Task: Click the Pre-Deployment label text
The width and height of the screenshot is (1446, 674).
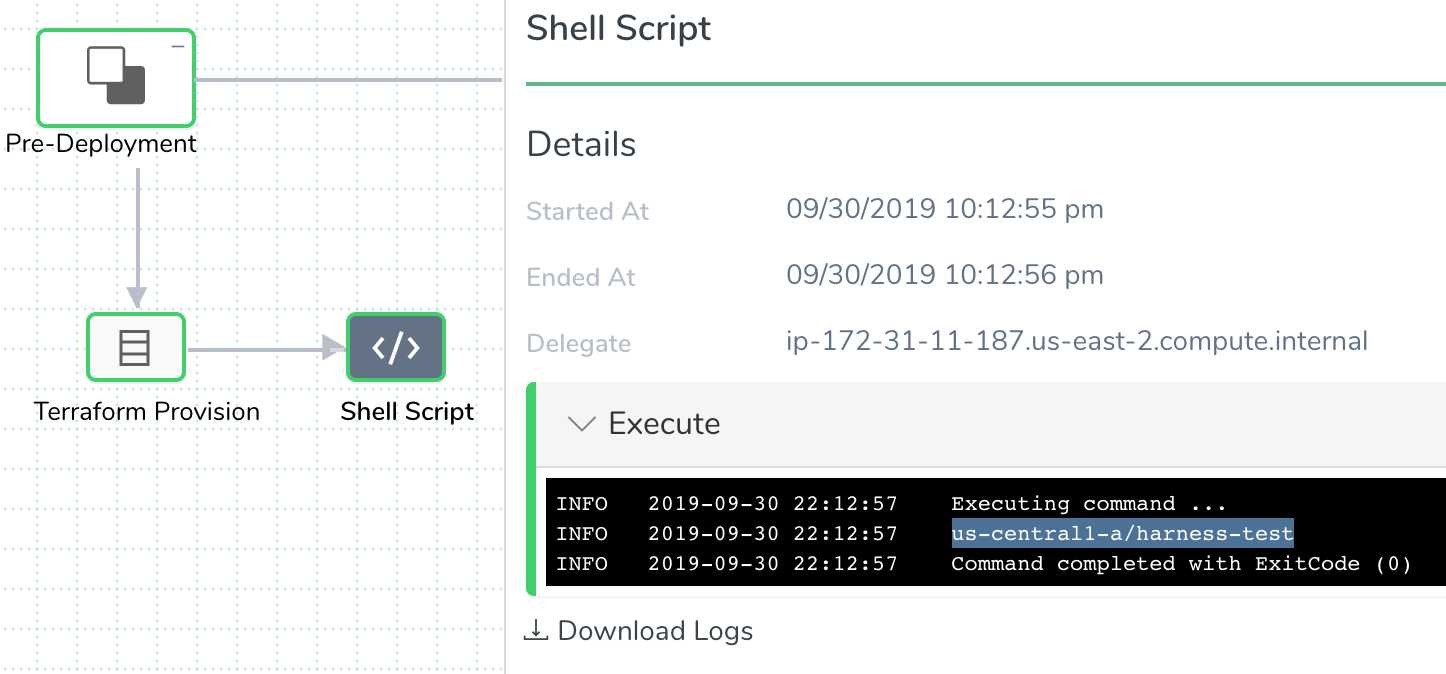Action: pyautogui.click(x=101, y=144)
